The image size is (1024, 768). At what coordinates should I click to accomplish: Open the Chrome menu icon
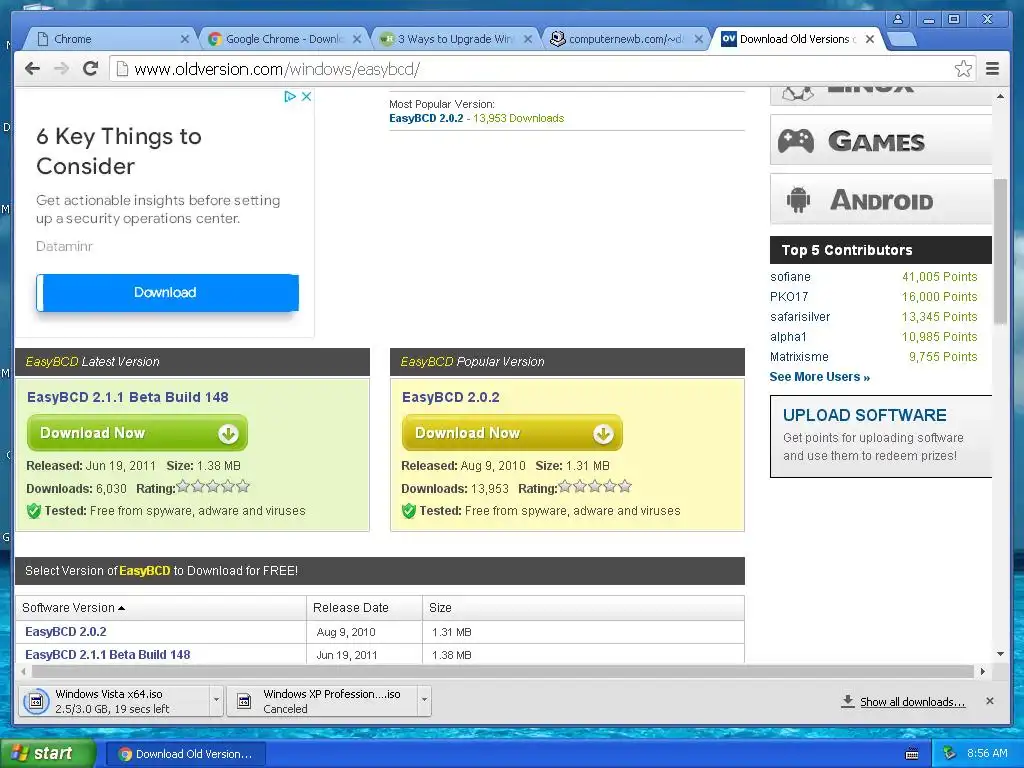[x=992, y=69]
